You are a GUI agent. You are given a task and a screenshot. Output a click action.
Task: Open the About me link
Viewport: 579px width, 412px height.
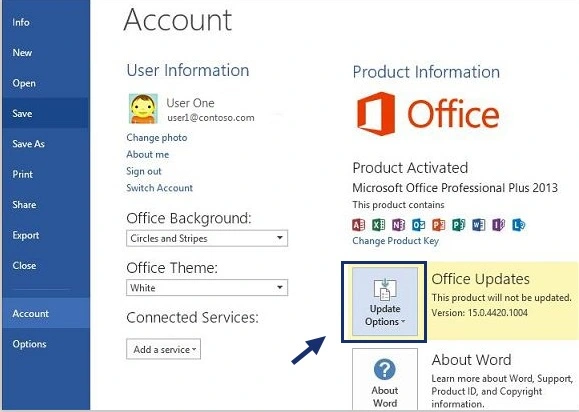(x=147, y=154)
